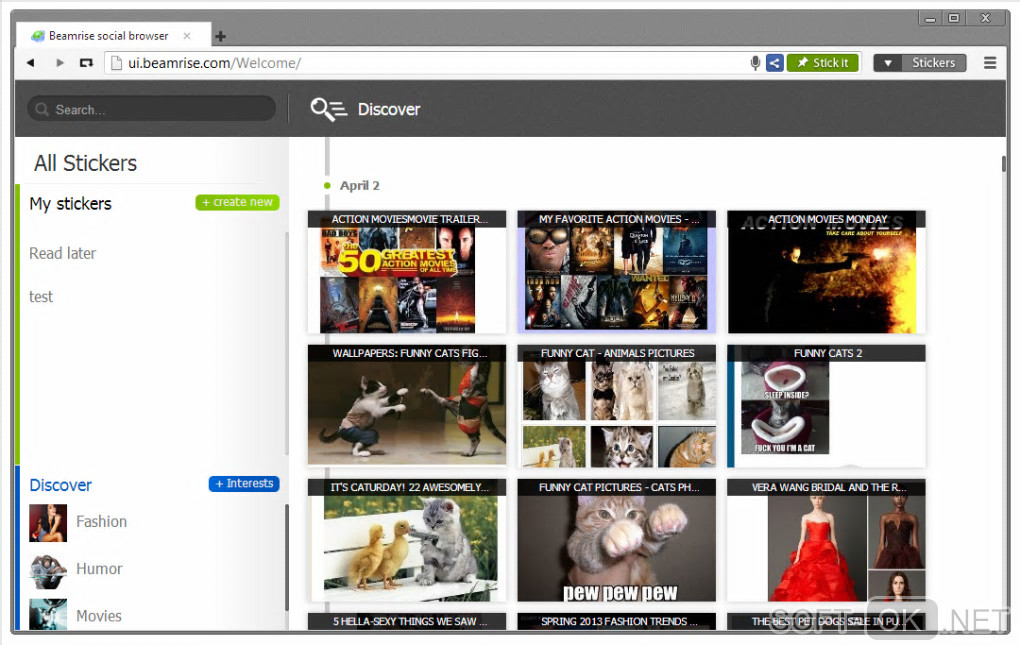Click the green Stick it button

pos(823,63)
